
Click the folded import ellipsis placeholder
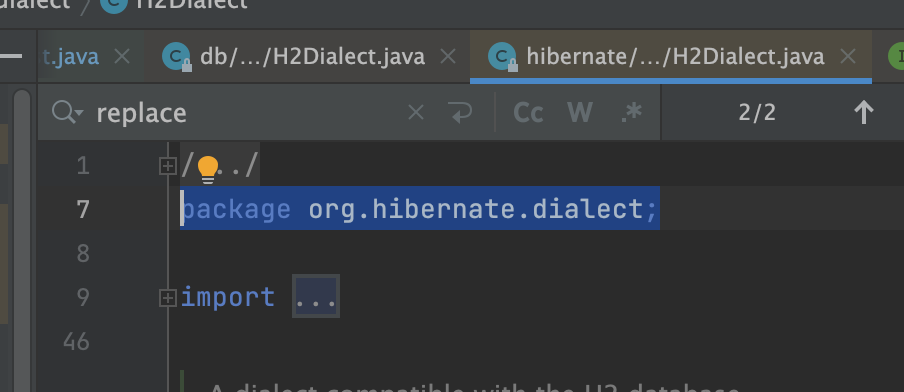[x=315, y=296]
